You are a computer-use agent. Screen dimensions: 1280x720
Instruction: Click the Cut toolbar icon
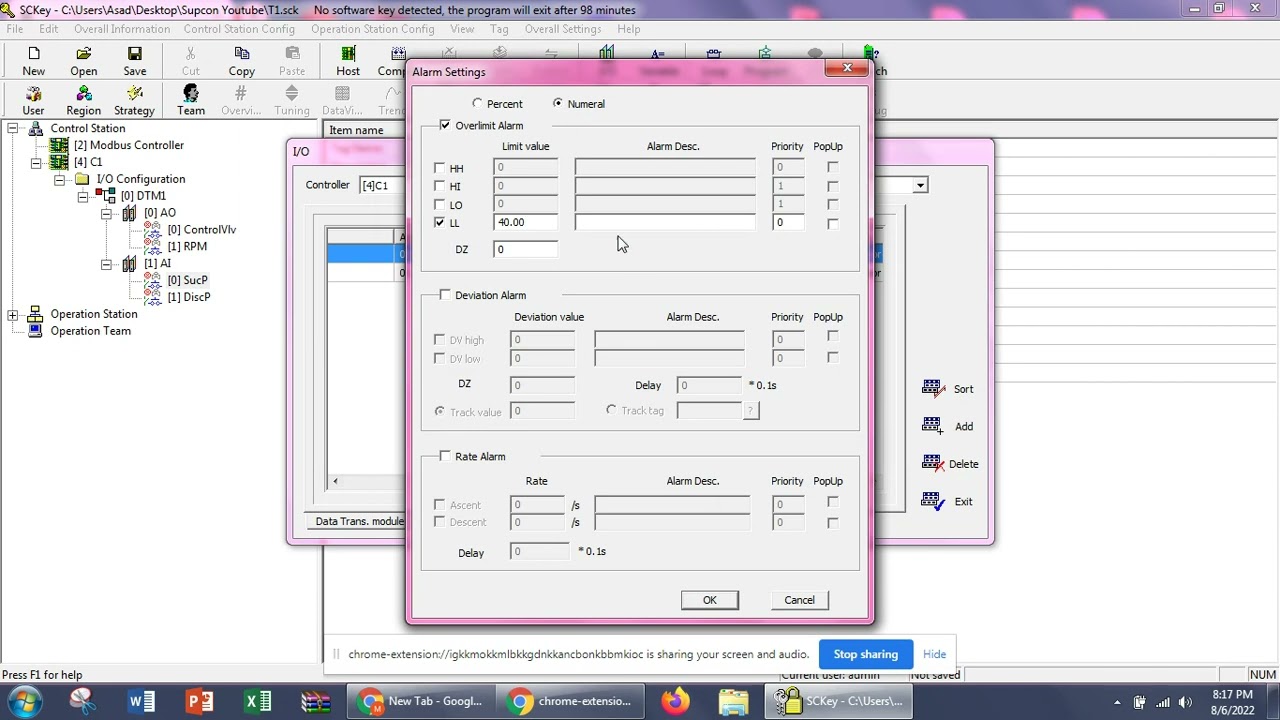coord(191,61)
